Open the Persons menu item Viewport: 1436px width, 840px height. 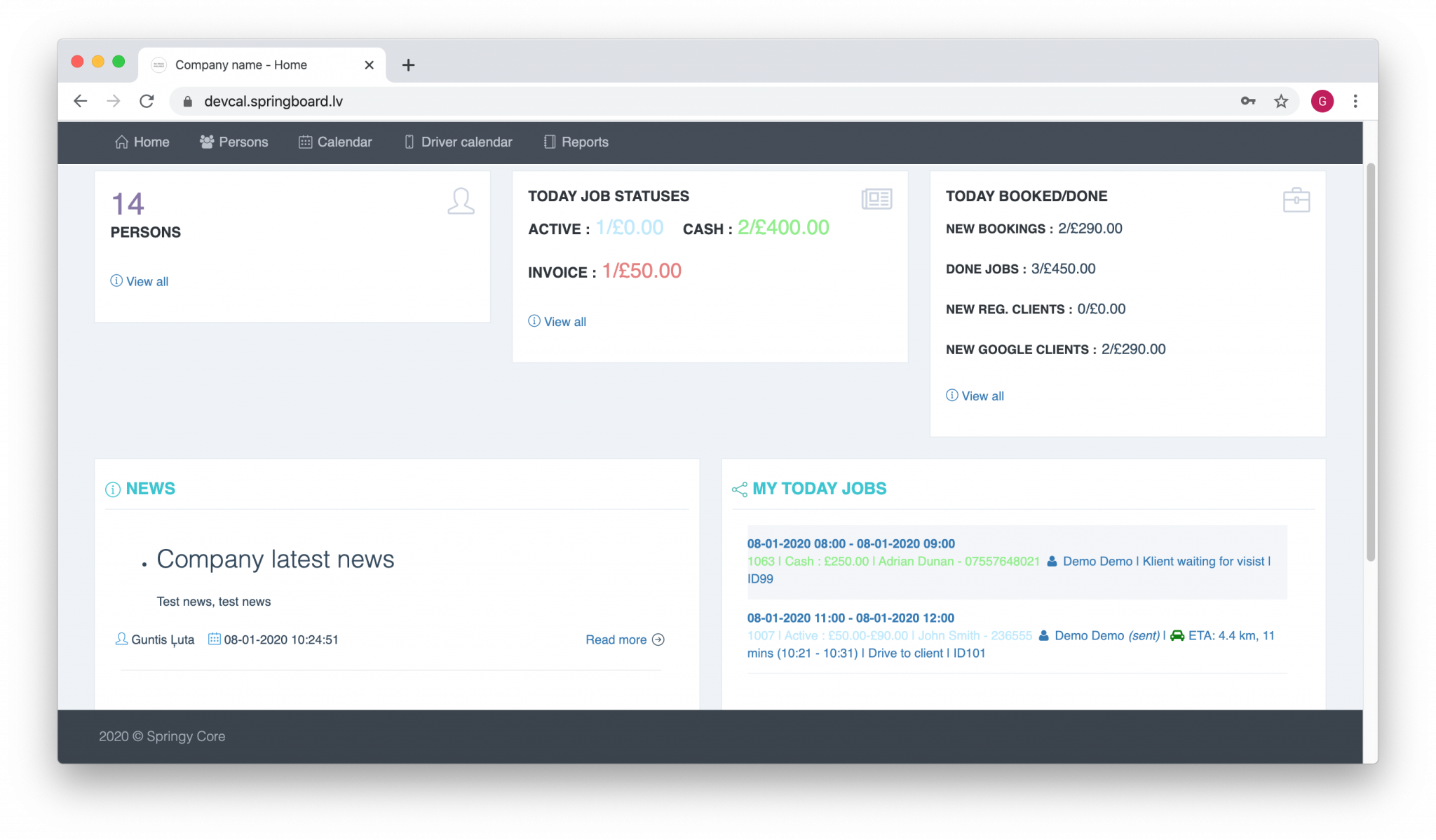[x=233, y=142]
